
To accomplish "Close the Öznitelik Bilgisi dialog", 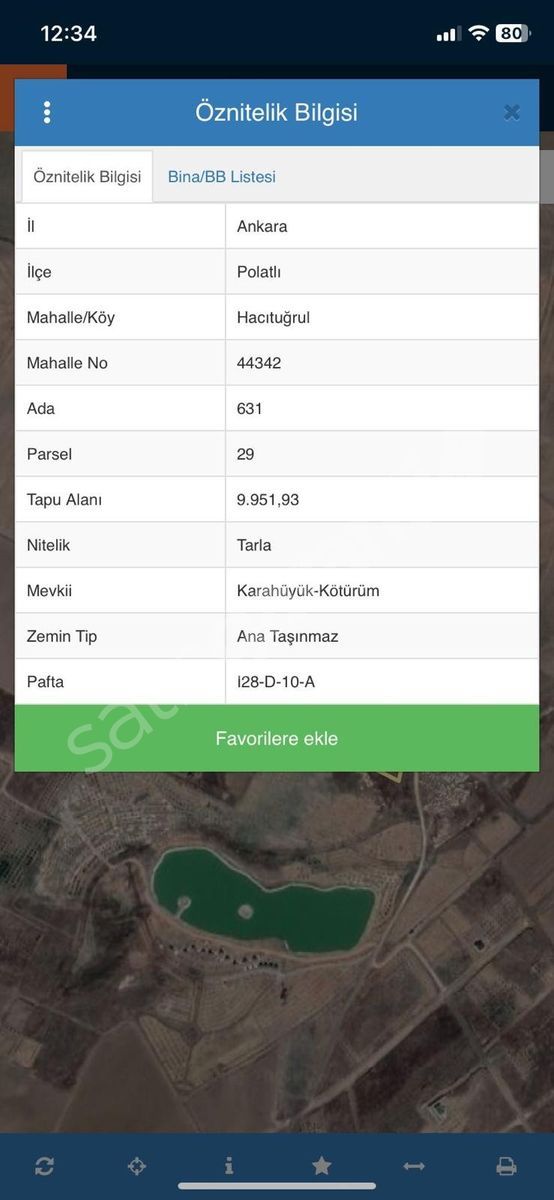I will [x=511, y=112].
